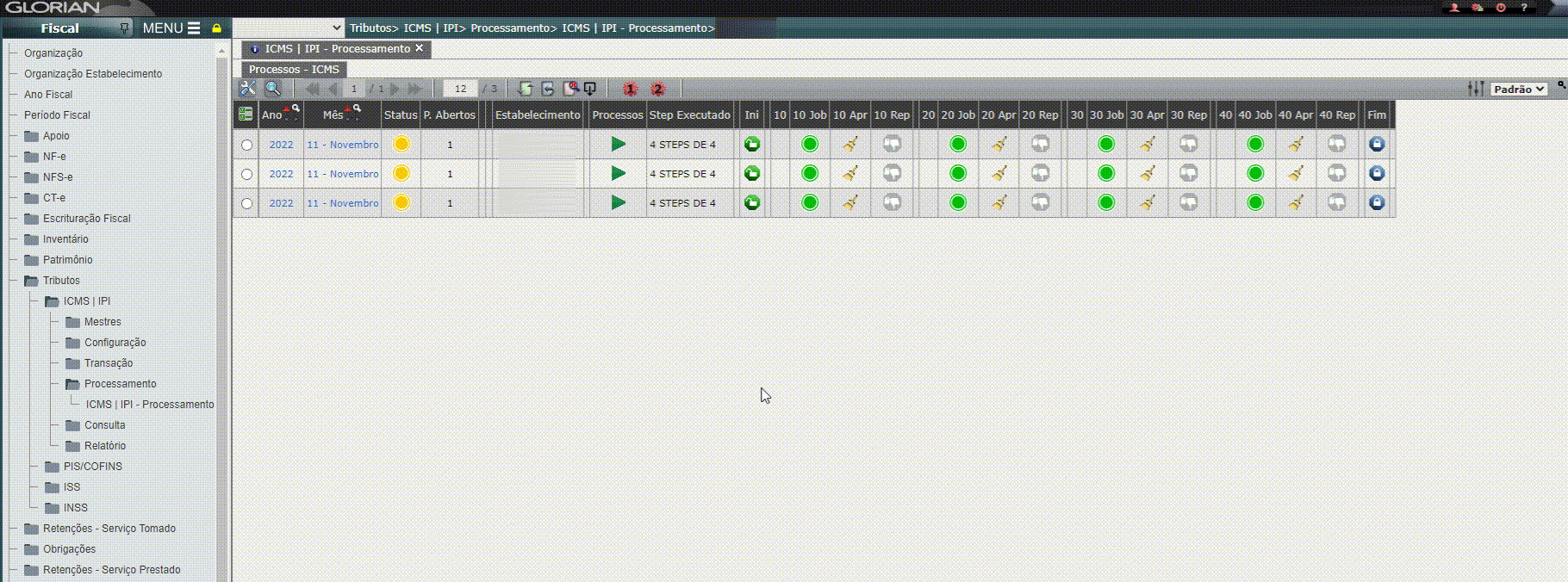Click the Fiscal module header
Image resolution: width=1568 pixels, height=582 pixels.
(60, 28)
